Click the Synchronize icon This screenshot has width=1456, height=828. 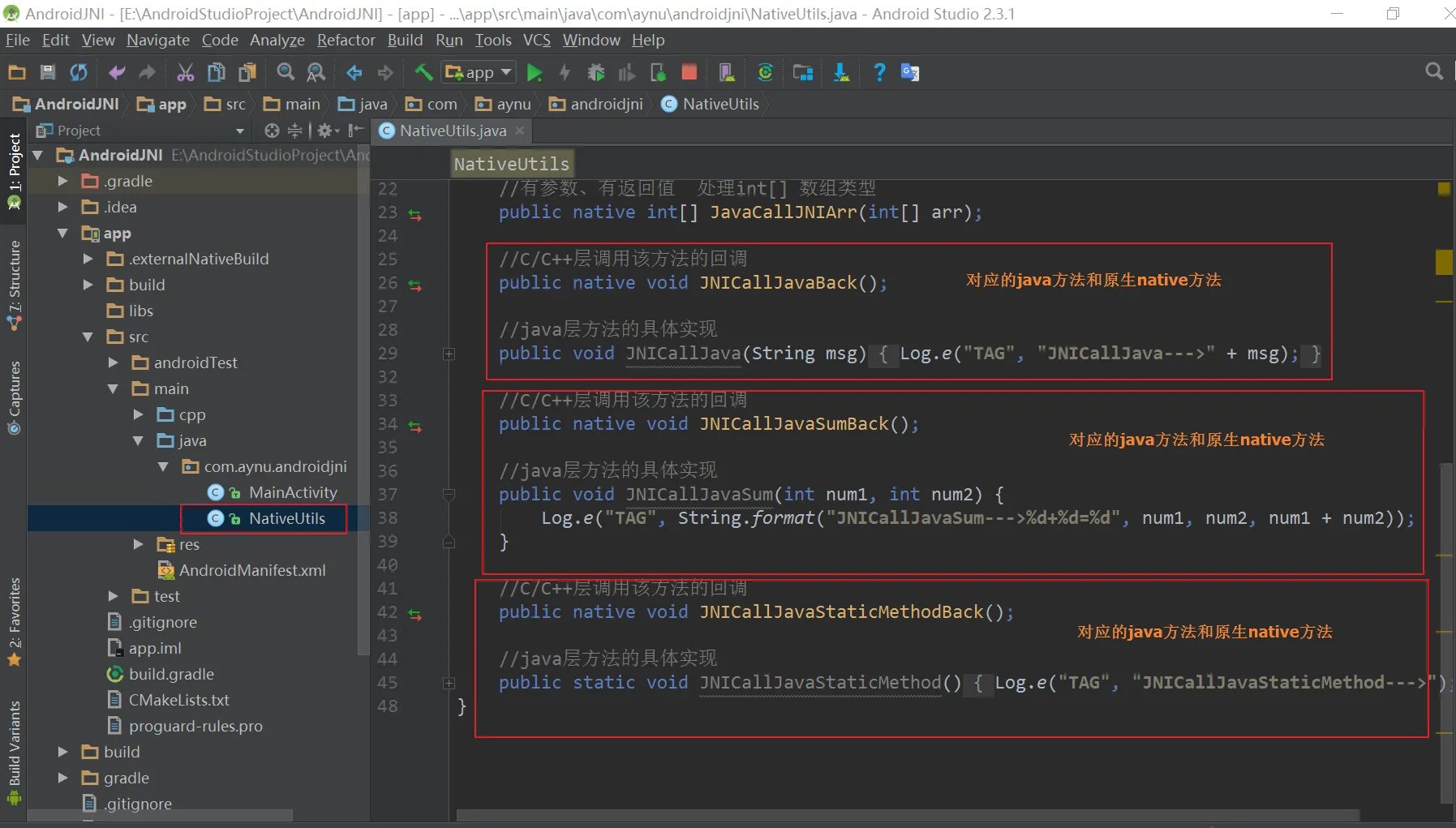point(79,72)
